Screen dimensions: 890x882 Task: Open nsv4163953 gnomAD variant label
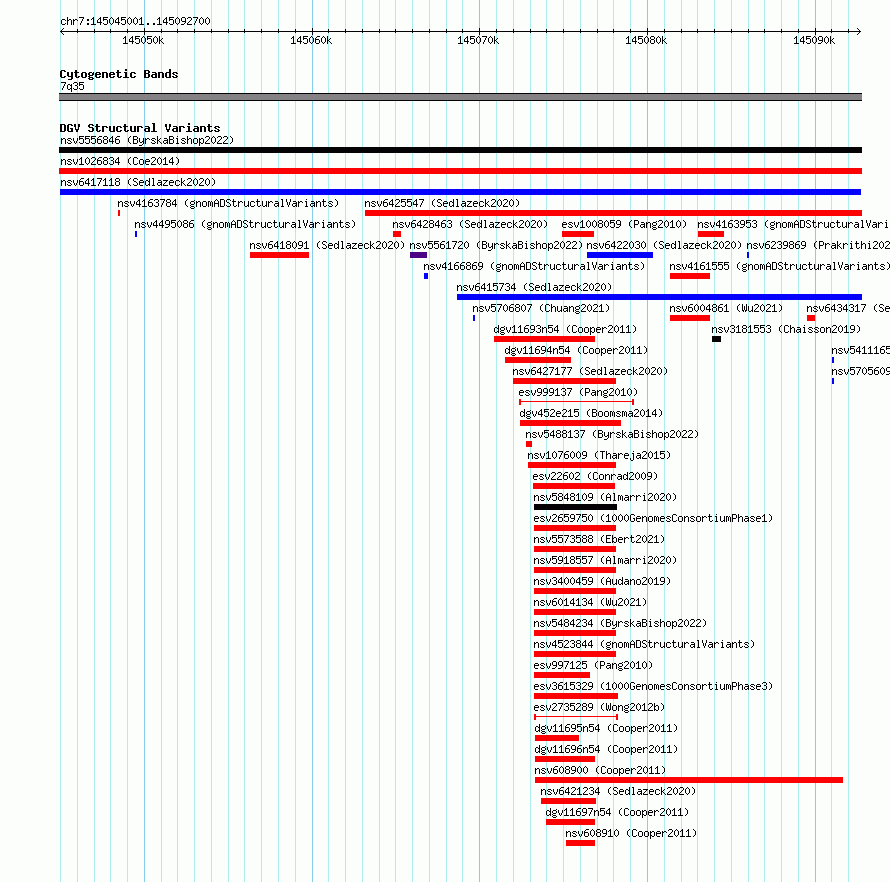pos(794,224)
